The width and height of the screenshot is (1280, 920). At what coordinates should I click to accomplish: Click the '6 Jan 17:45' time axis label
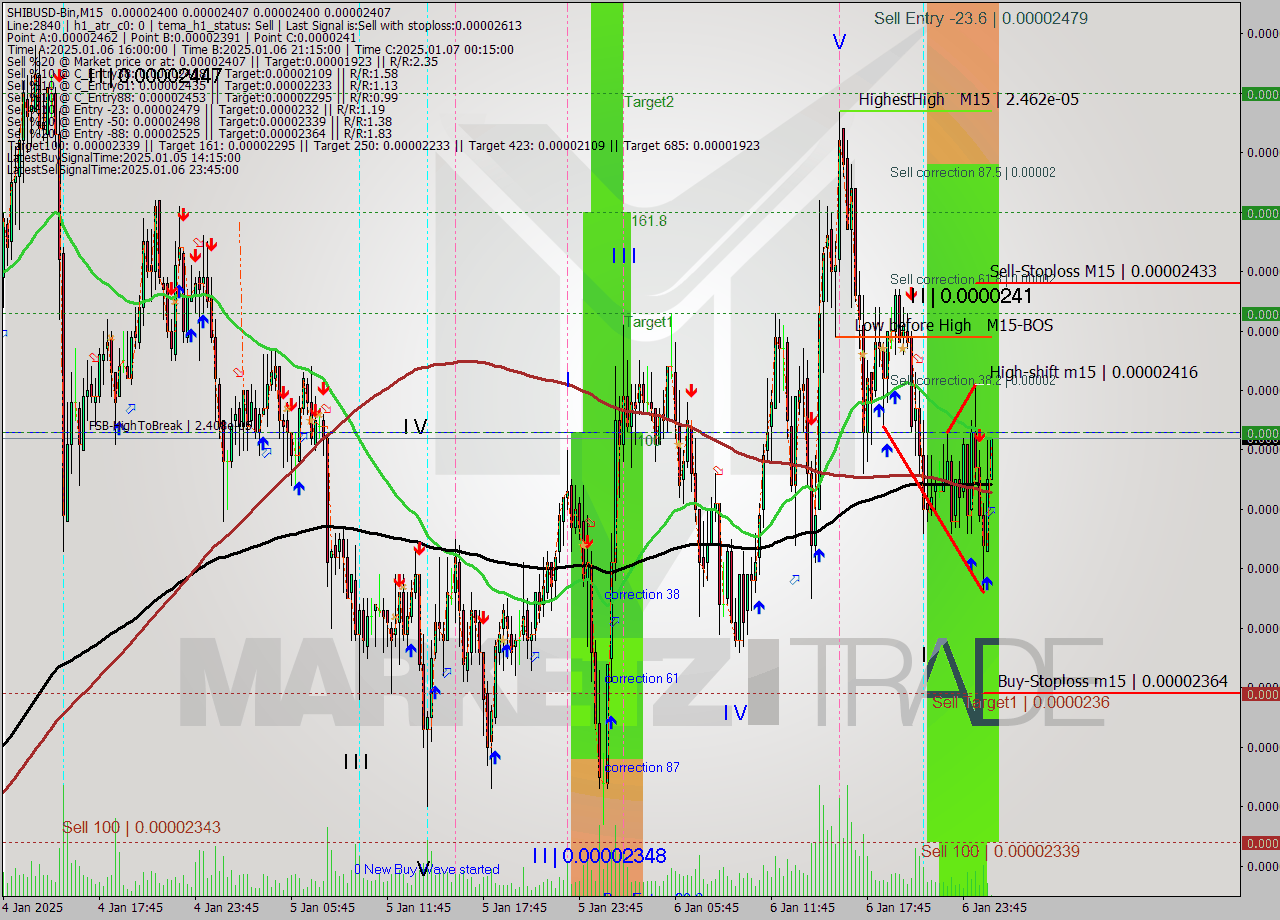[x=899, y=908]
